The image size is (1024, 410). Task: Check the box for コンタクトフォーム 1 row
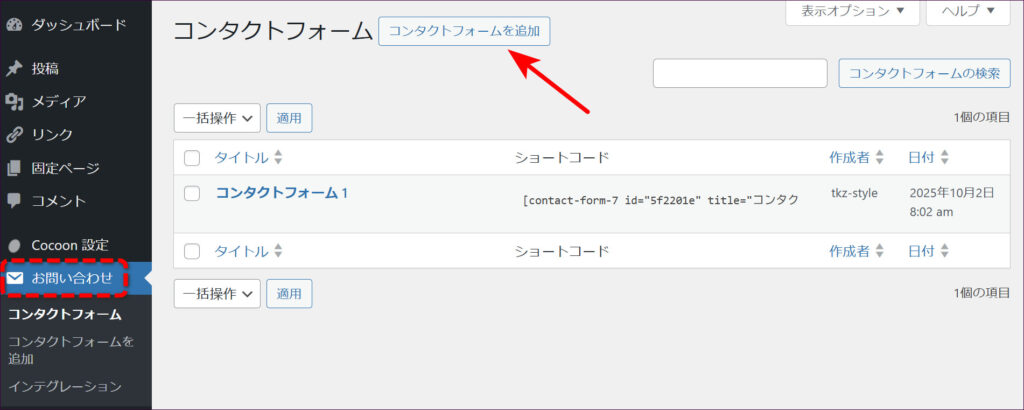click(x=192, y=194)
